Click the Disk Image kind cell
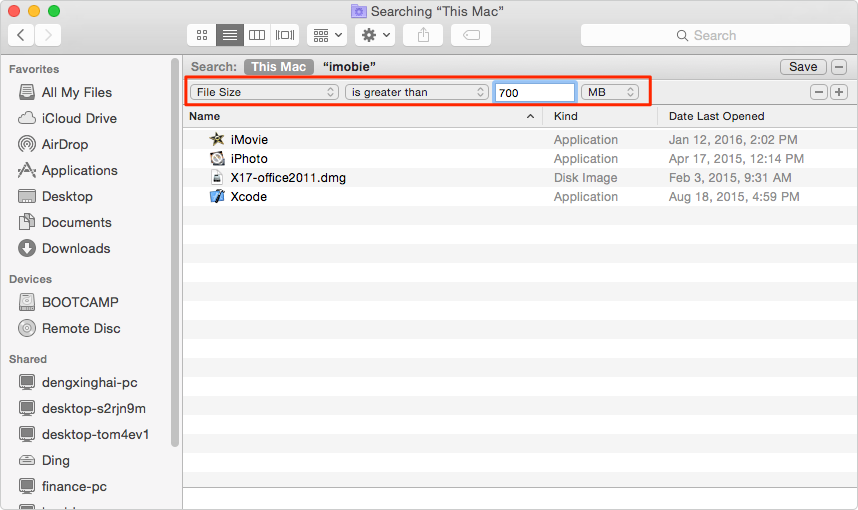The image size is (858, 510). tap(585, 178)
